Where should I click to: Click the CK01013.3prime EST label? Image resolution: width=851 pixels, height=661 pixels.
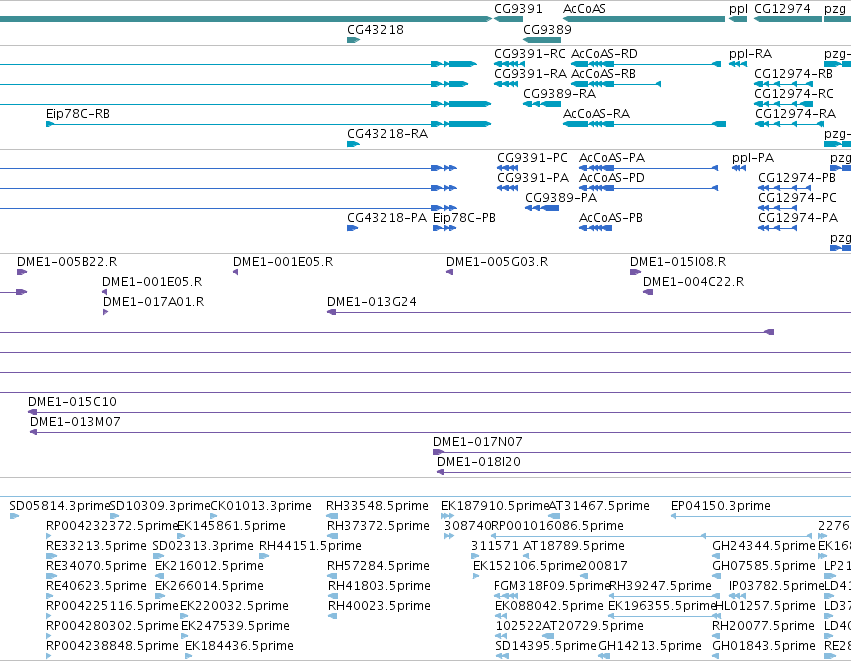[261, 506]
